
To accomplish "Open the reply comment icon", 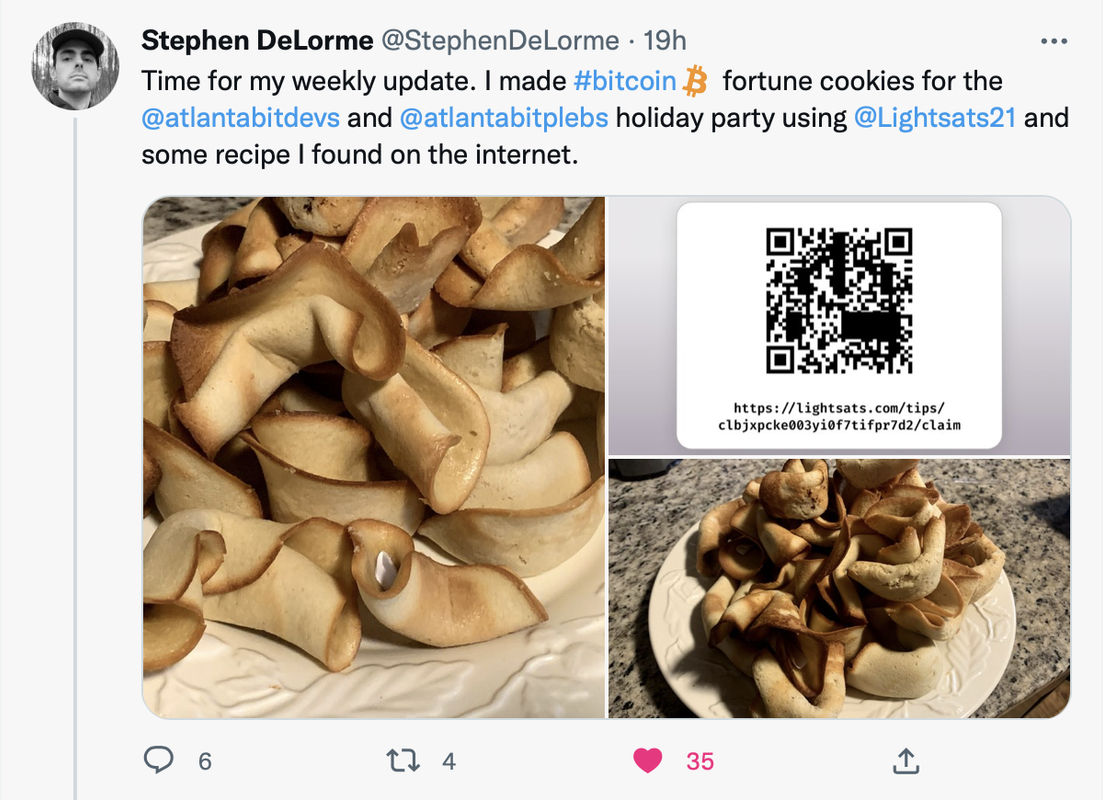I will pyautogui.click(x=158, y=760).
